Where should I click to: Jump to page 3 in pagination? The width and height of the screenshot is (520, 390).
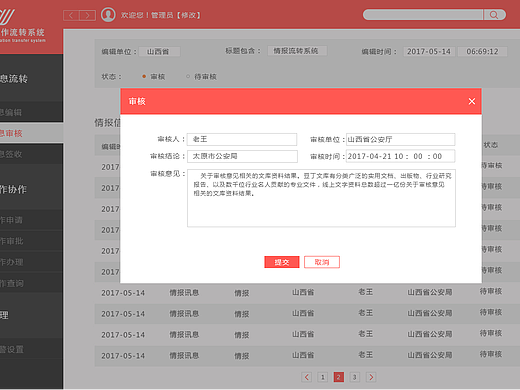pyautogui.click(x=355, y=377)
